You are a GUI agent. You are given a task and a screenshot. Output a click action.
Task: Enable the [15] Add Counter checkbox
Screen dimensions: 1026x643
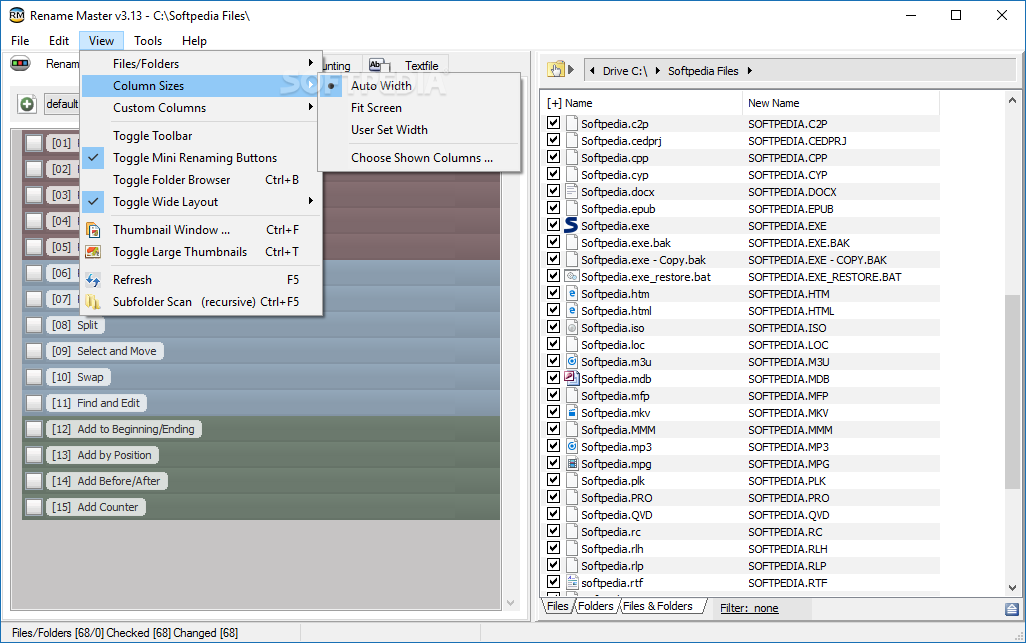(x=34, y=507)
